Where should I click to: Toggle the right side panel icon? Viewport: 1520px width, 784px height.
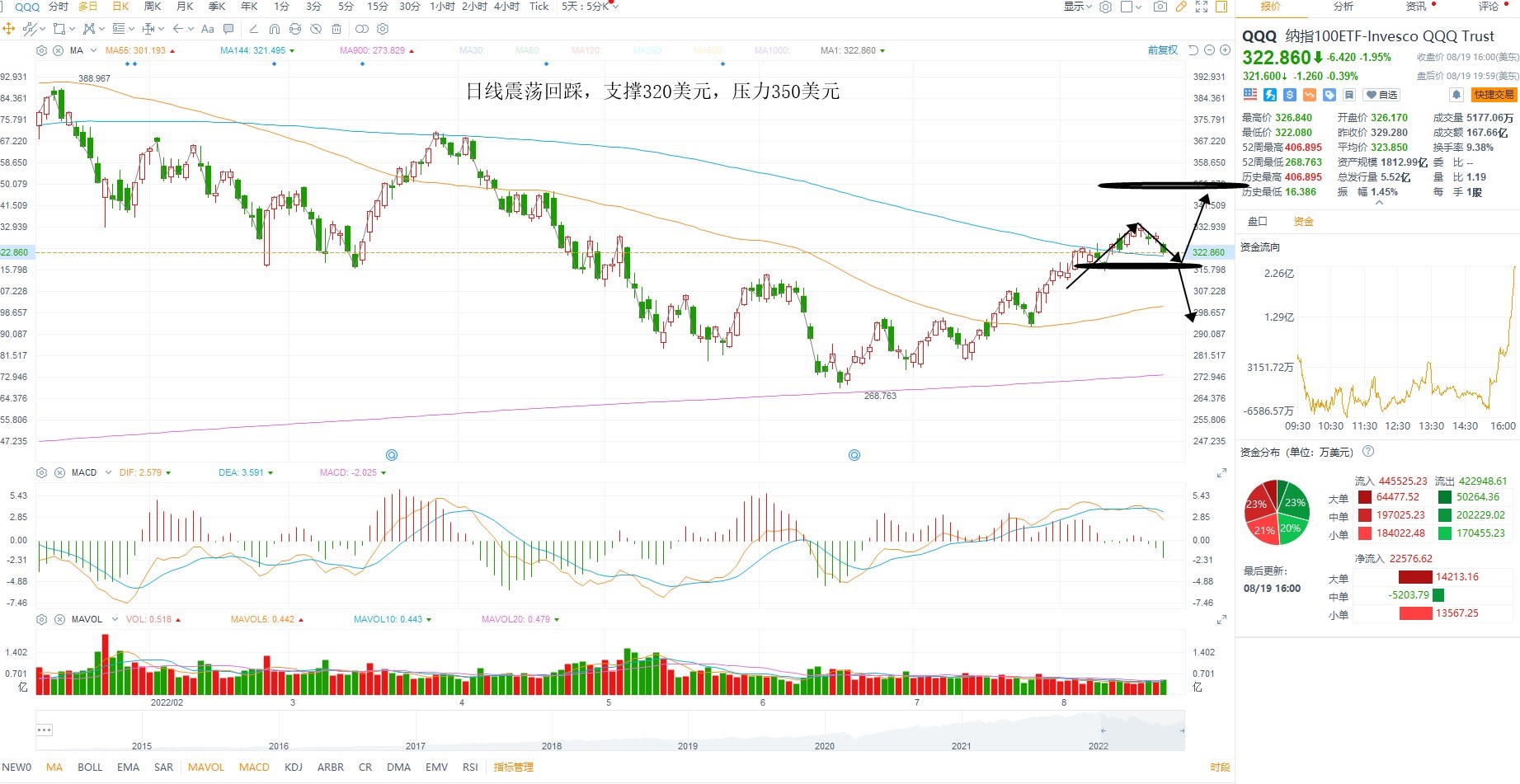coord(1221,7)
